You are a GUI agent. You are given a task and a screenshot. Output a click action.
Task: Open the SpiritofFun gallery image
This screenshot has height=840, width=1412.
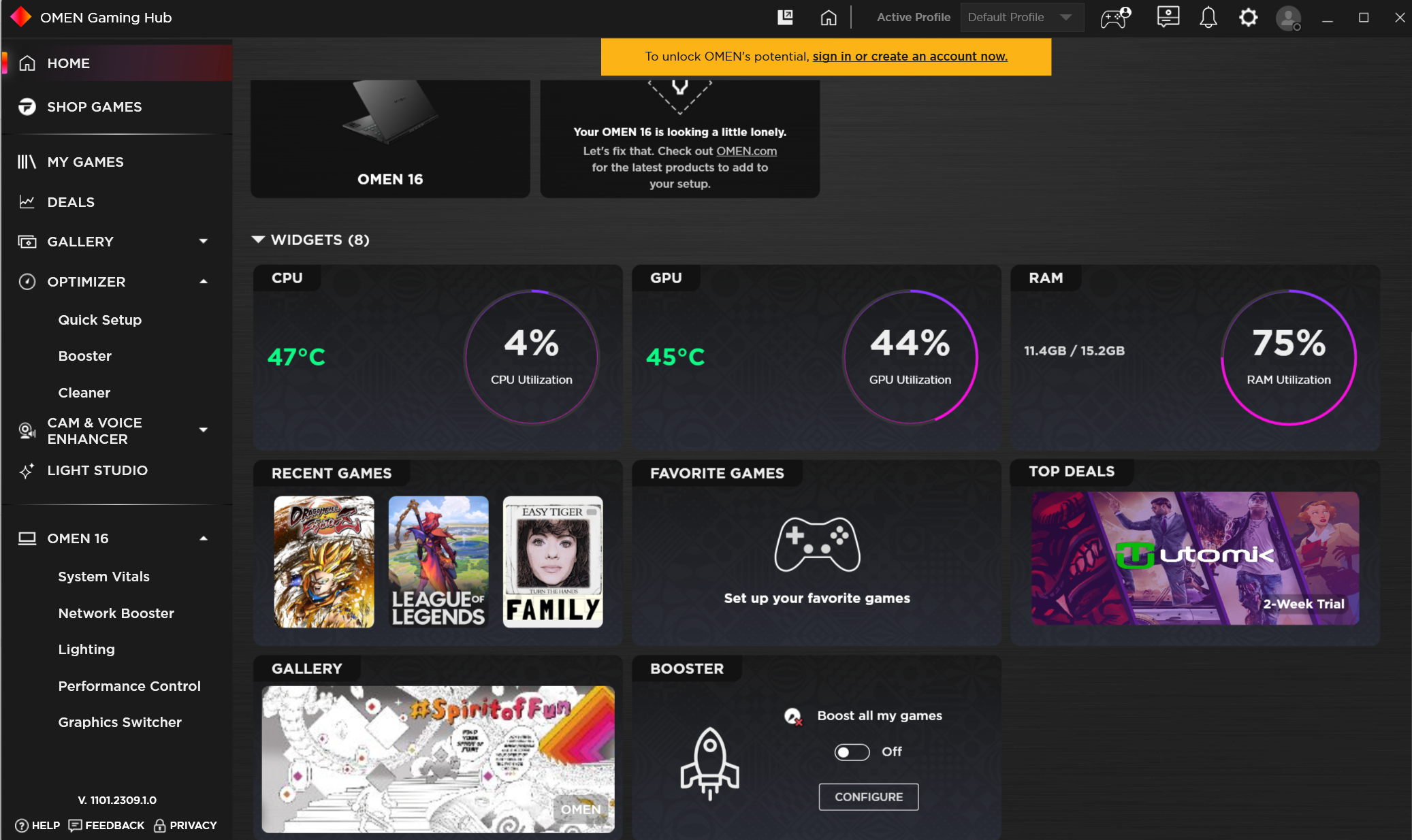pyautogui.click(x=438, y=760)
